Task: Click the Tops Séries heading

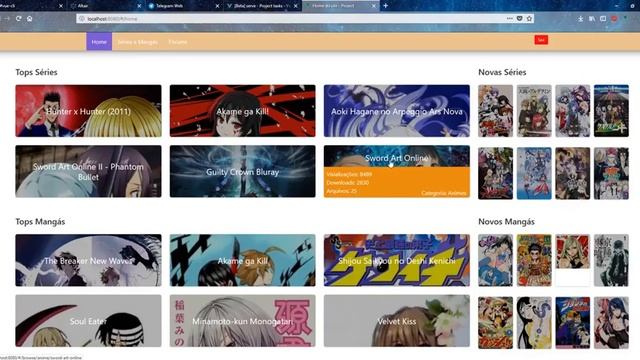Action: click(36, 72)
